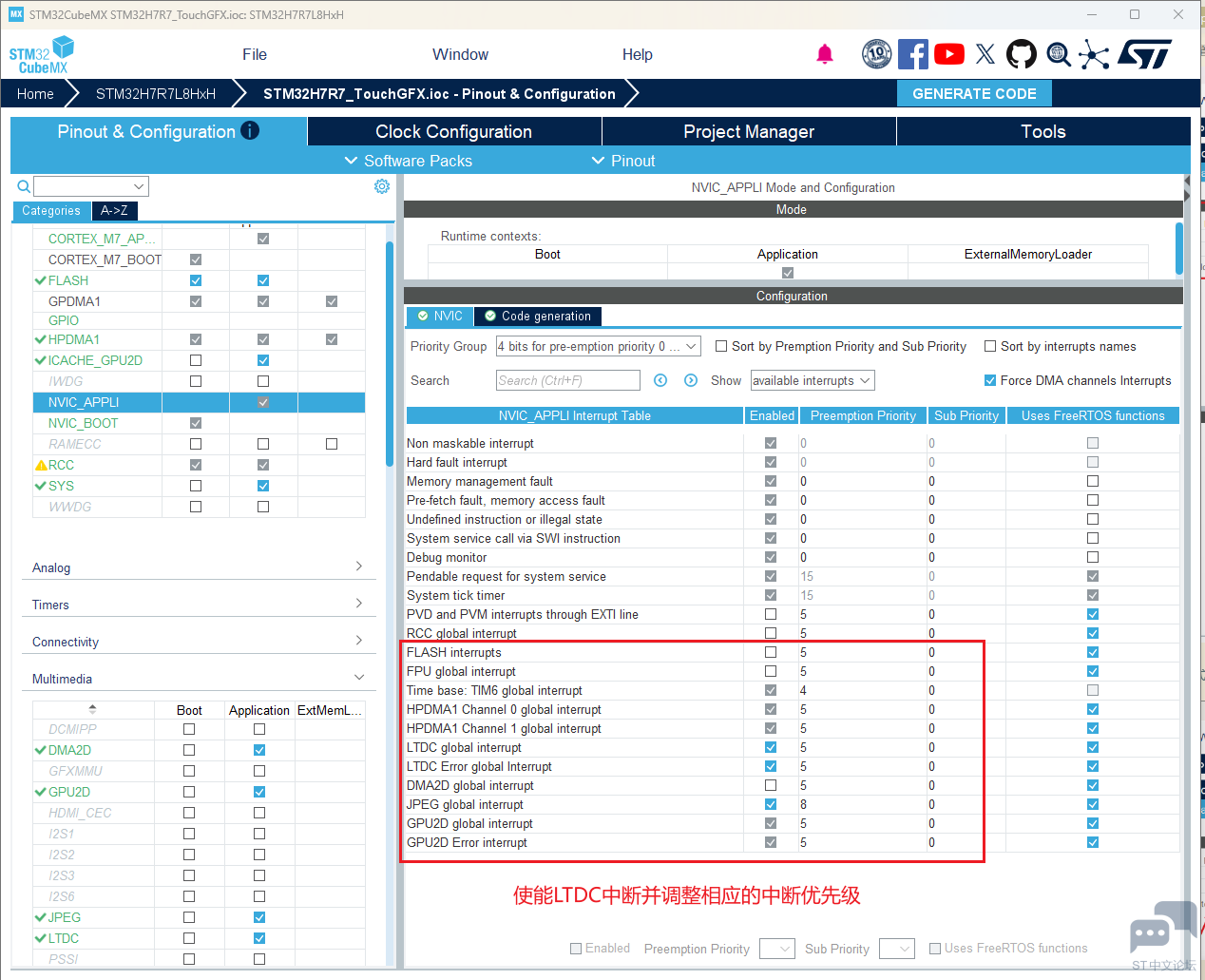The width and height of the screenshot is (1205, 980).
Task: Open the globe search community icon
Action: (x=1059, y=54)
